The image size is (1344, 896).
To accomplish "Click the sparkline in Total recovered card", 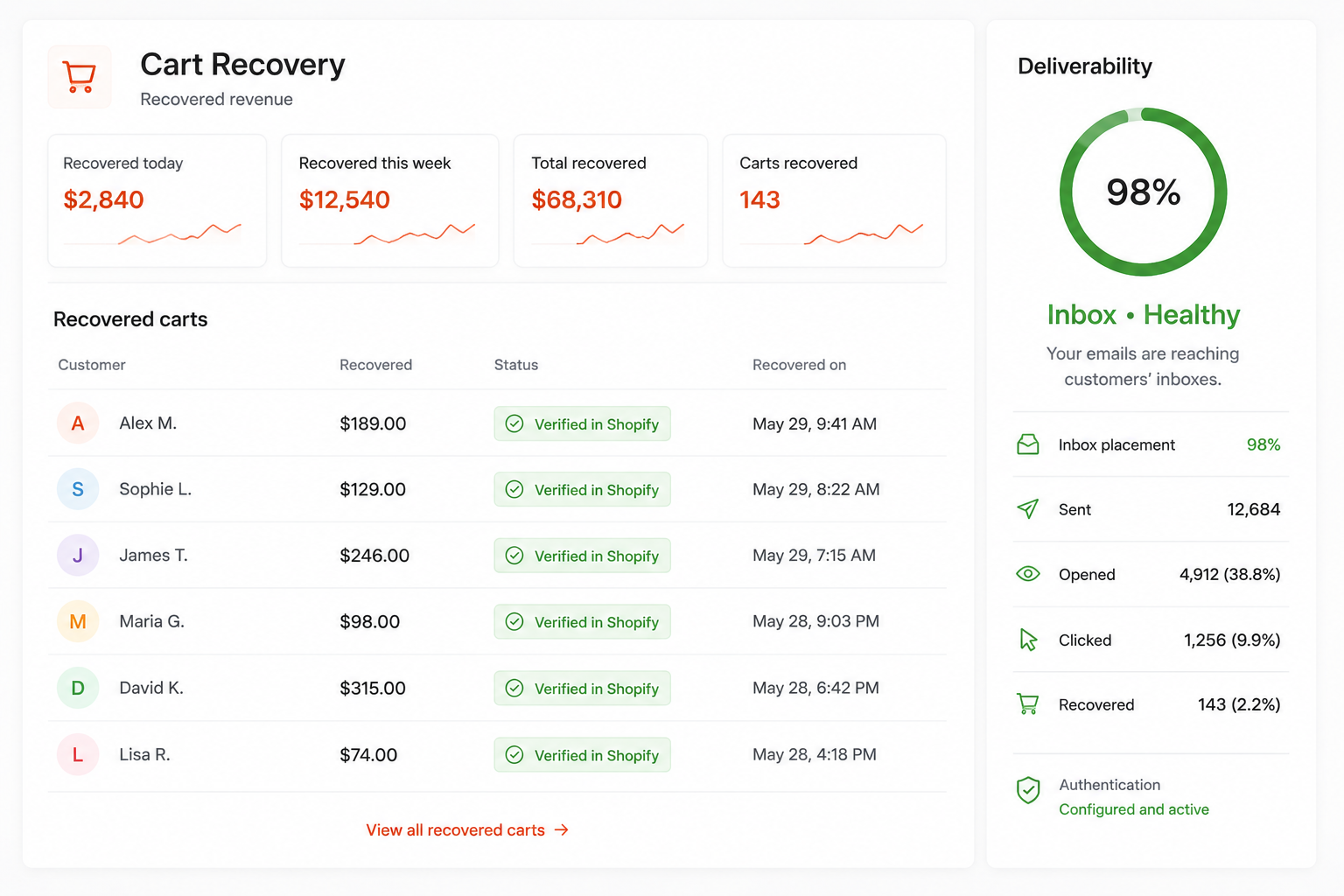I will [x=630, y=234].
